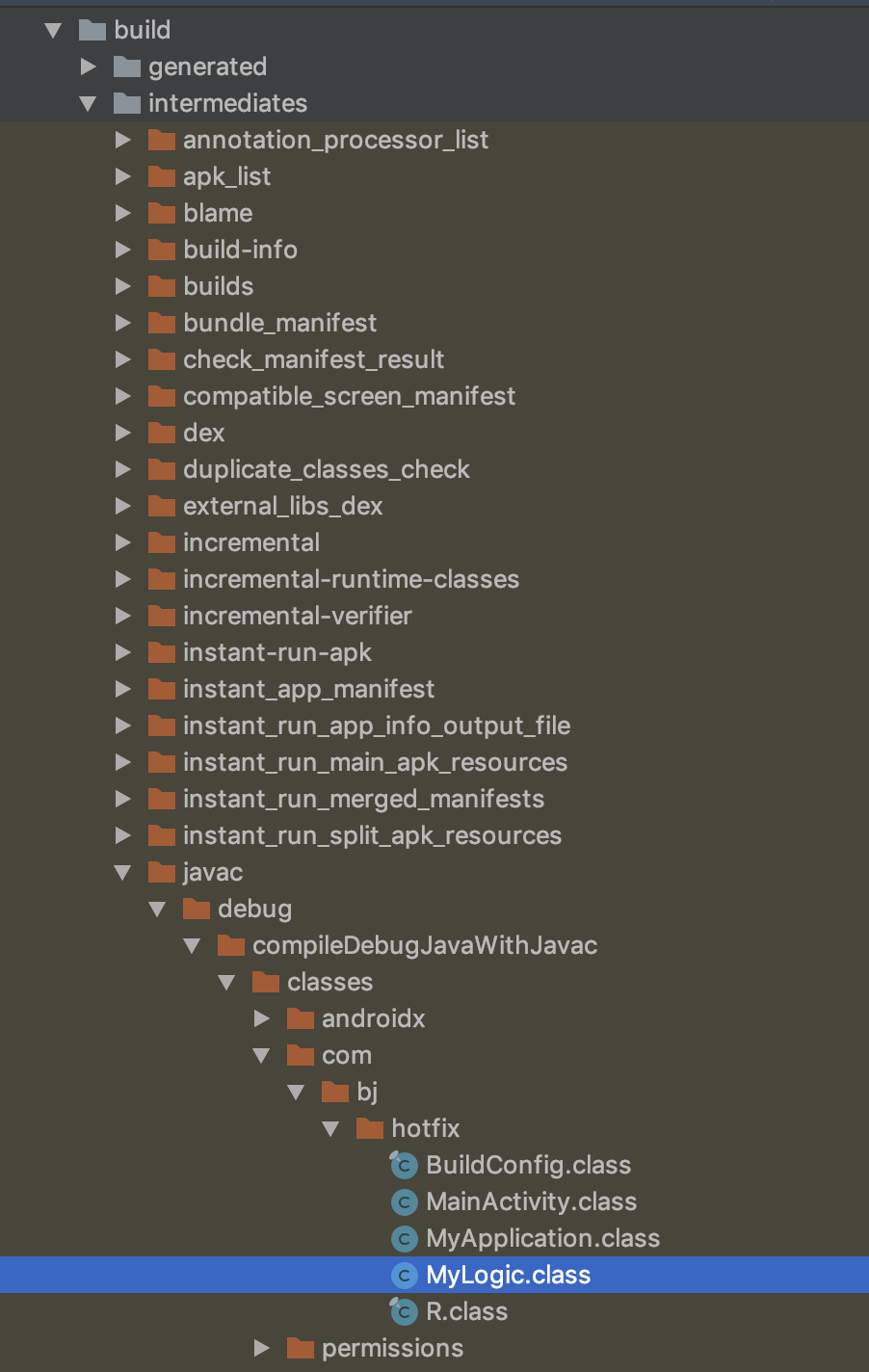869x1372 pixels.
Task: Click the BuildConfig.class file icon
Action: coord(404,1165)
